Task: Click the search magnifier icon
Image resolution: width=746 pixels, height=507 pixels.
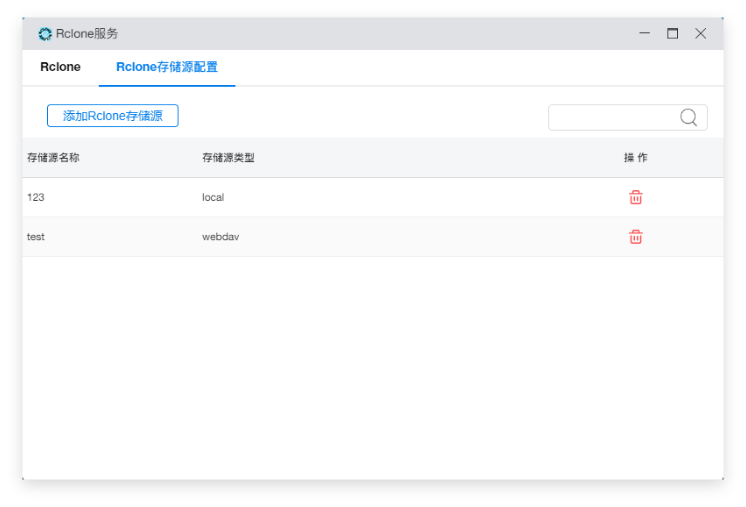Action: [x=688, y=117]
